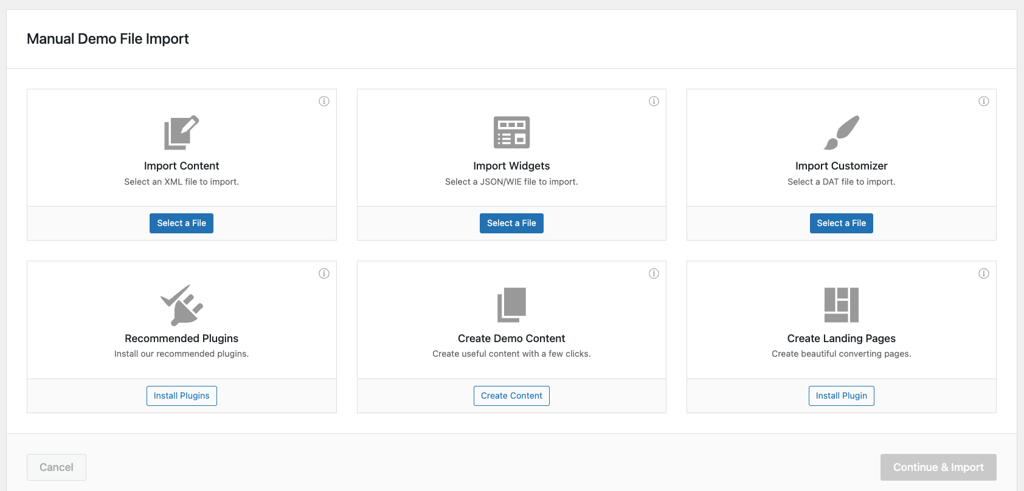Click the 'Create Landing Pages' card title
Image resolution: width=1024 pixels, height=491 pixels.
(x=841, y=338)
